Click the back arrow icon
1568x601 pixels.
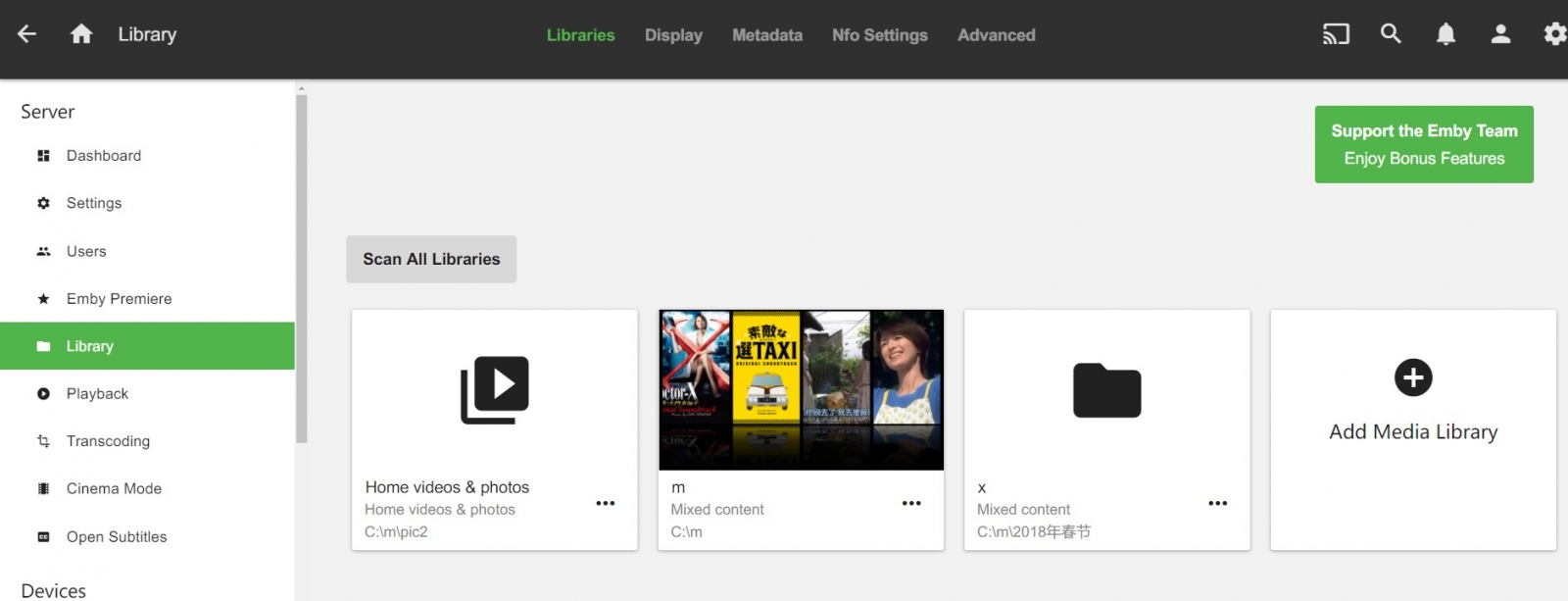pyautogui.click(x=26, y=34)
